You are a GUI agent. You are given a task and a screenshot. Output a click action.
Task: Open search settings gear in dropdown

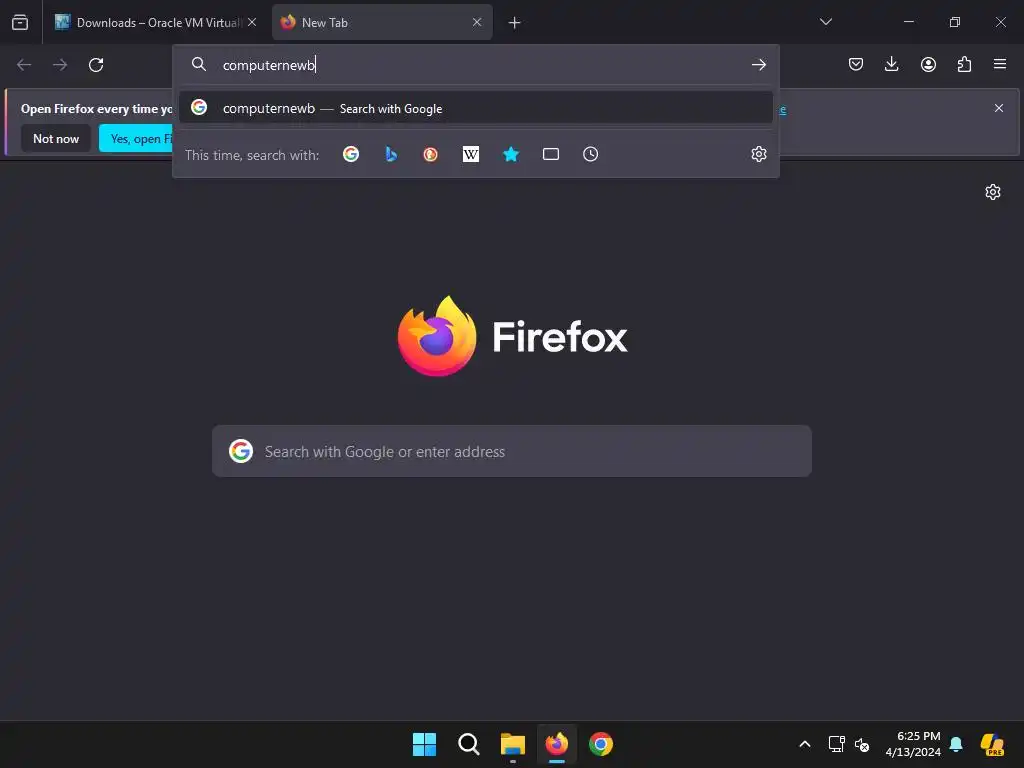[758, 154]
